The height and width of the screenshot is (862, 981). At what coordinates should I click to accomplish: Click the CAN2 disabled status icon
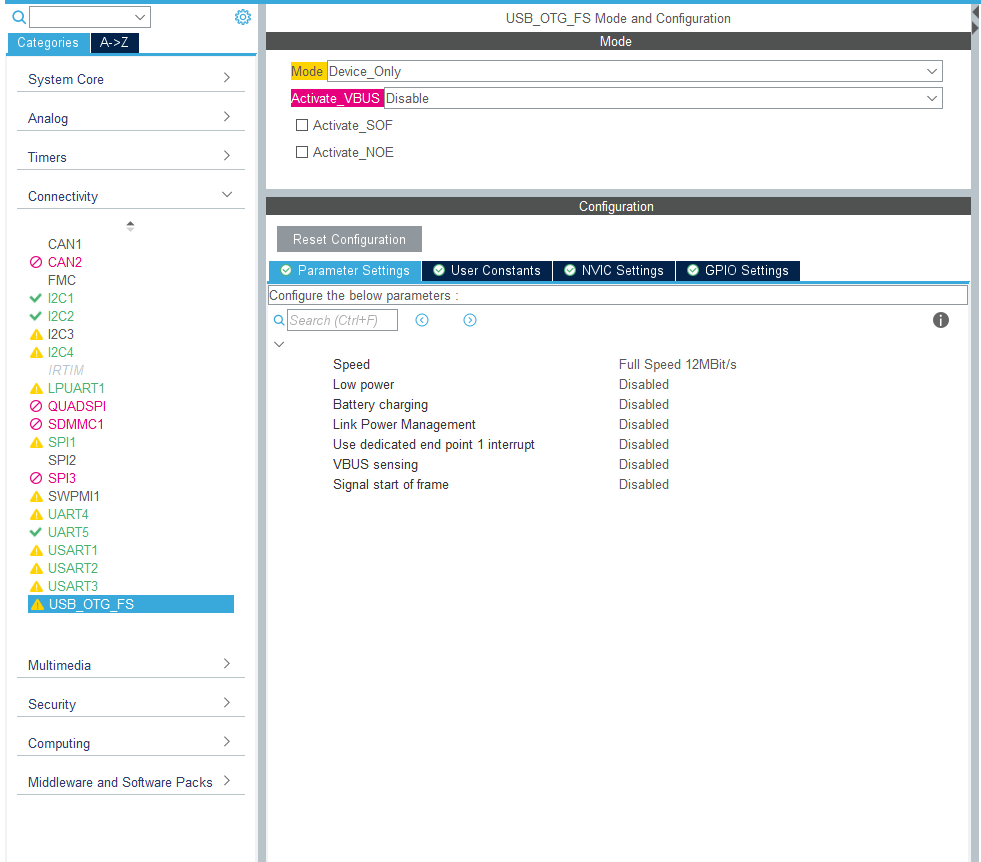(x=36, y=262)
